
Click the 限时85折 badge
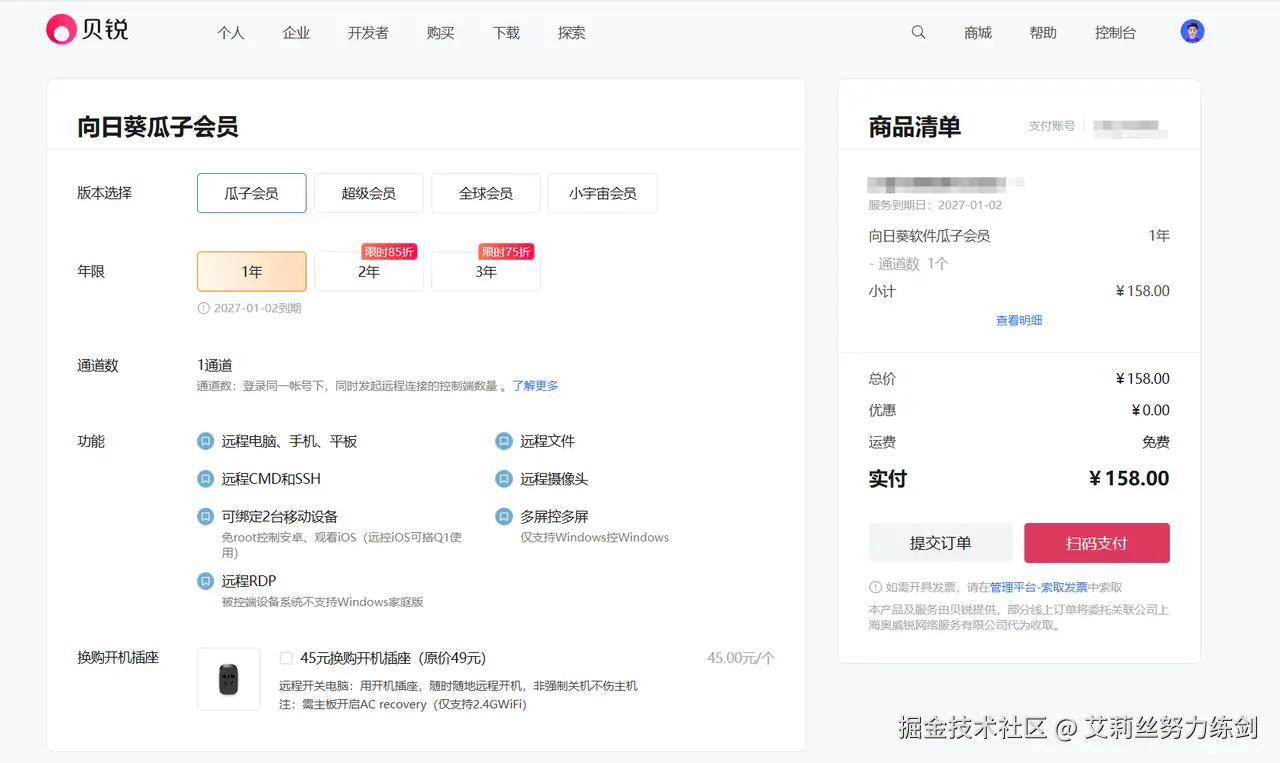point(389,252)
